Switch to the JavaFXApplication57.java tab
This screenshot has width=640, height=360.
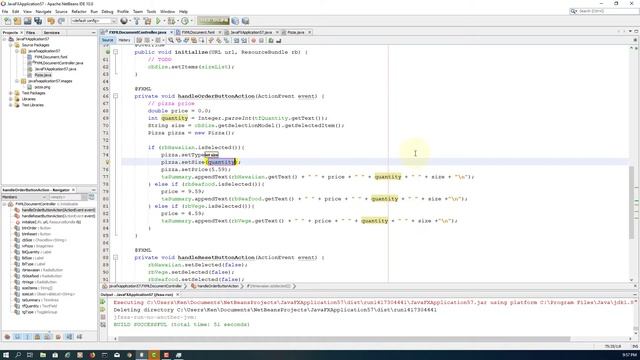tap(251, 32)
